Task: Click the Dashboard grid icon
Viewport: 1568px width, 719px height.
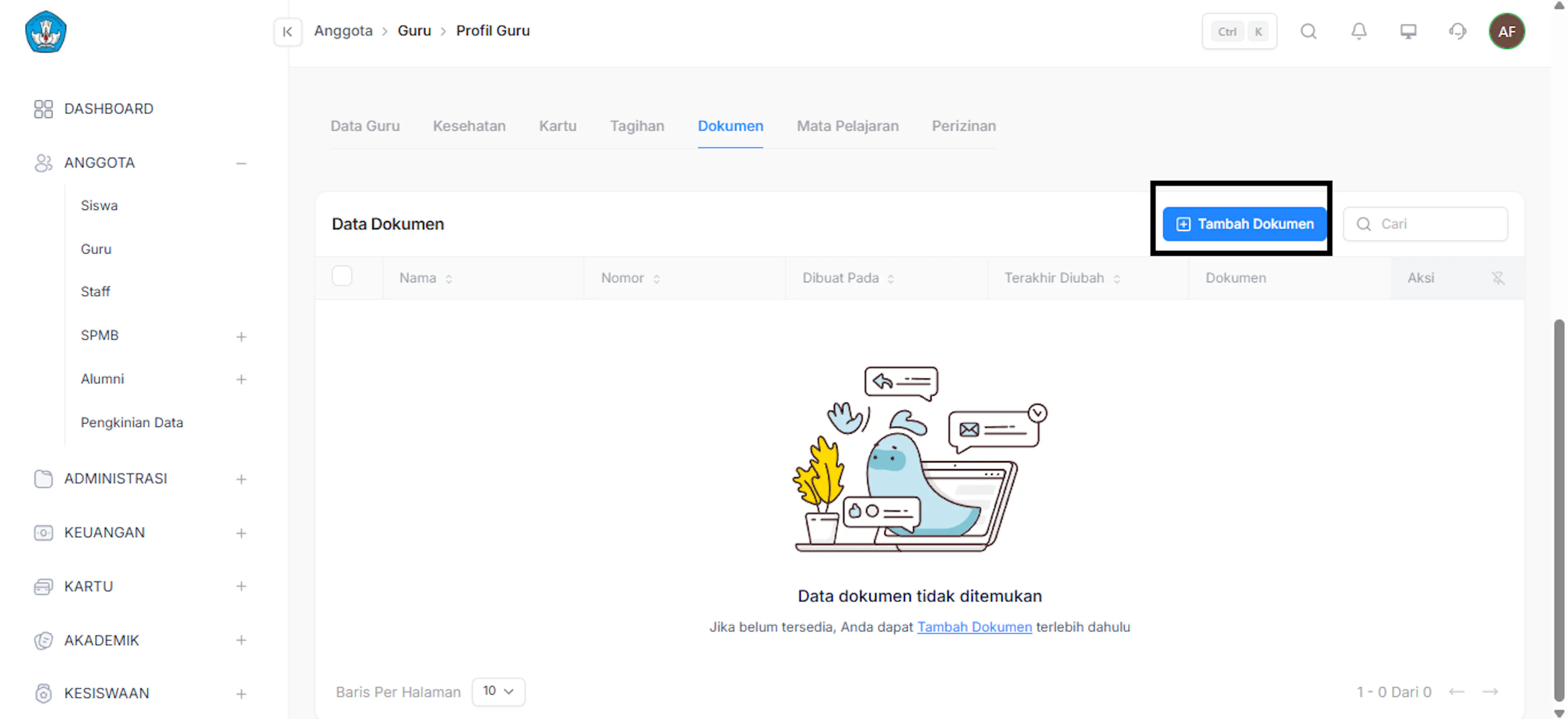Action: tap(43, 109)
